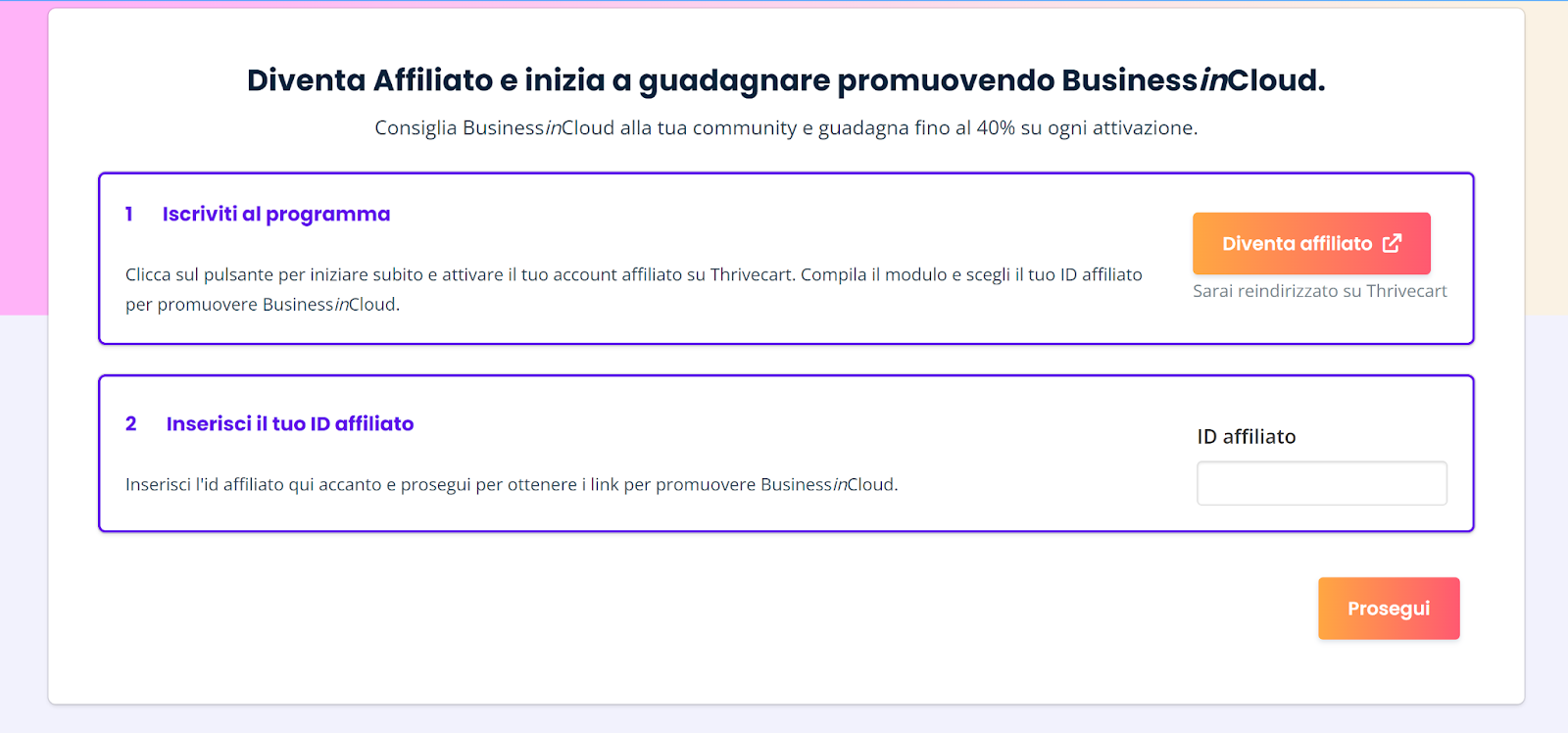Click the text "per promuovere BusinessinCloud." in step 1
The height and width of the screenshot is (733, 1568).
click(x=262, y=305)
